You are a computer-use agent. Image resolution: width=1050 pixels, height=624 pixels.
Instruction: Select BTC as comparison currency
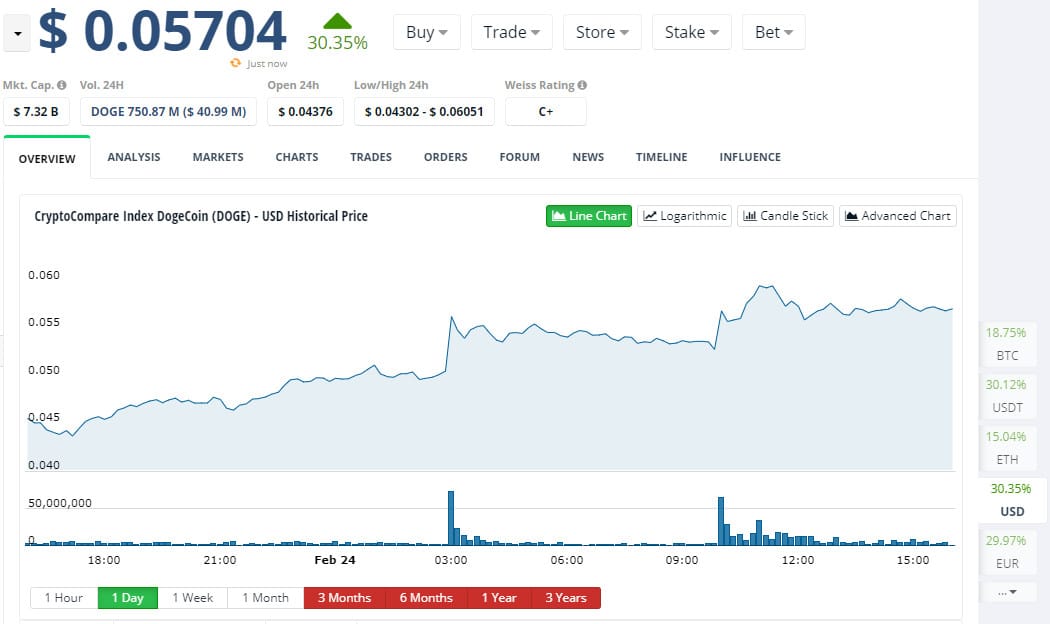(1006, 343)
